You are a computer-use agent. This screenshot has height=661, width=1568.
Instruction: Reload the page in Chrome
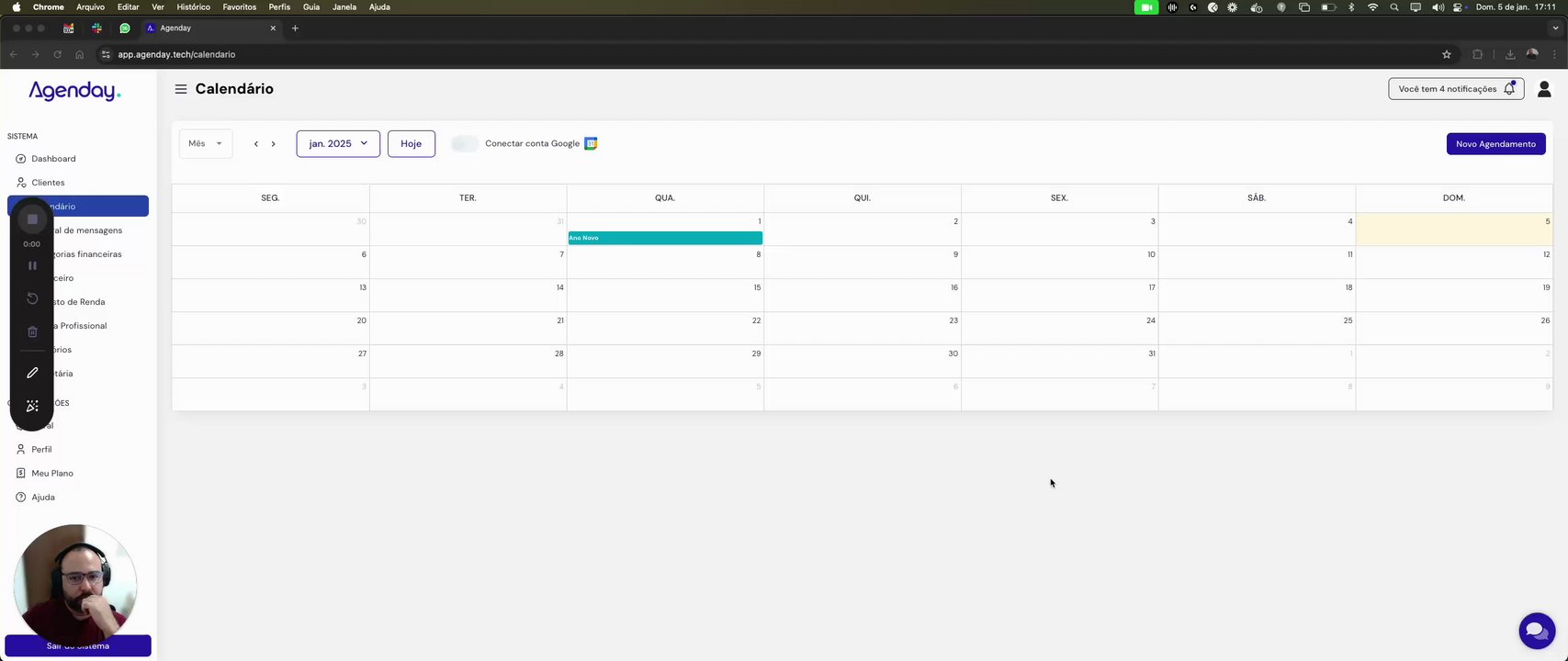57,54
